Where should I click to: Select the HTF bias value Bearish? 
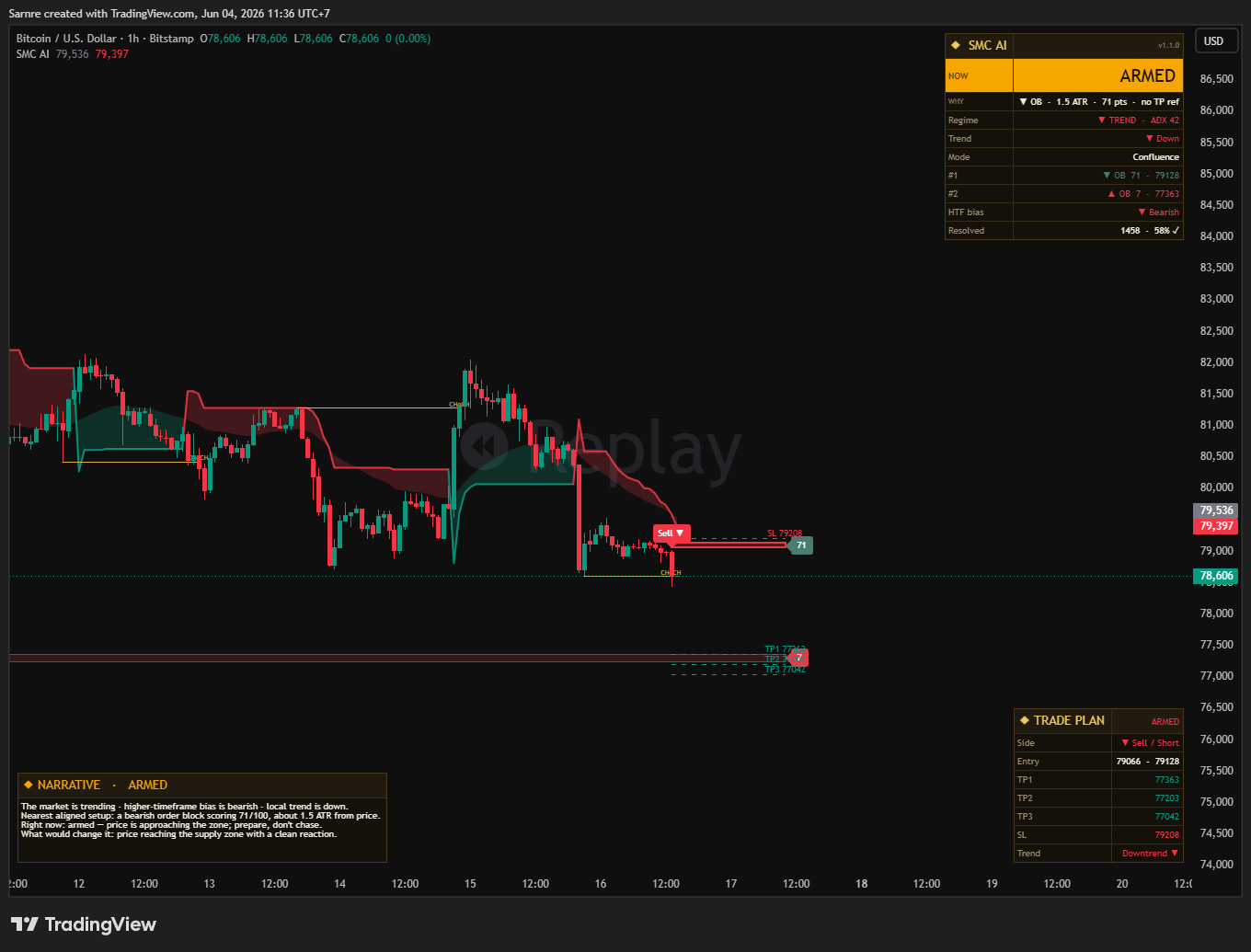click(x=1158, y=212)
